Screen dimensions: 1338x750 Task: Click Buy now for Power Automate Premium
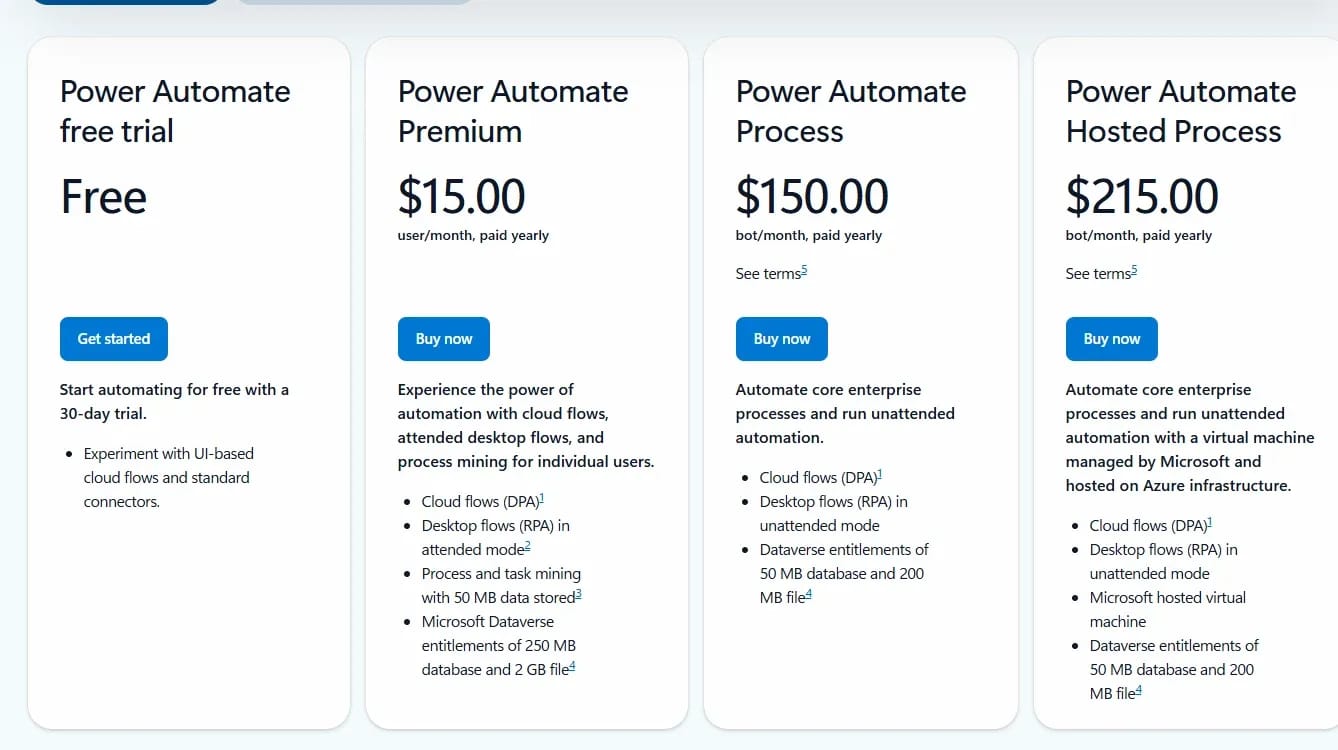tap(444, 339)
